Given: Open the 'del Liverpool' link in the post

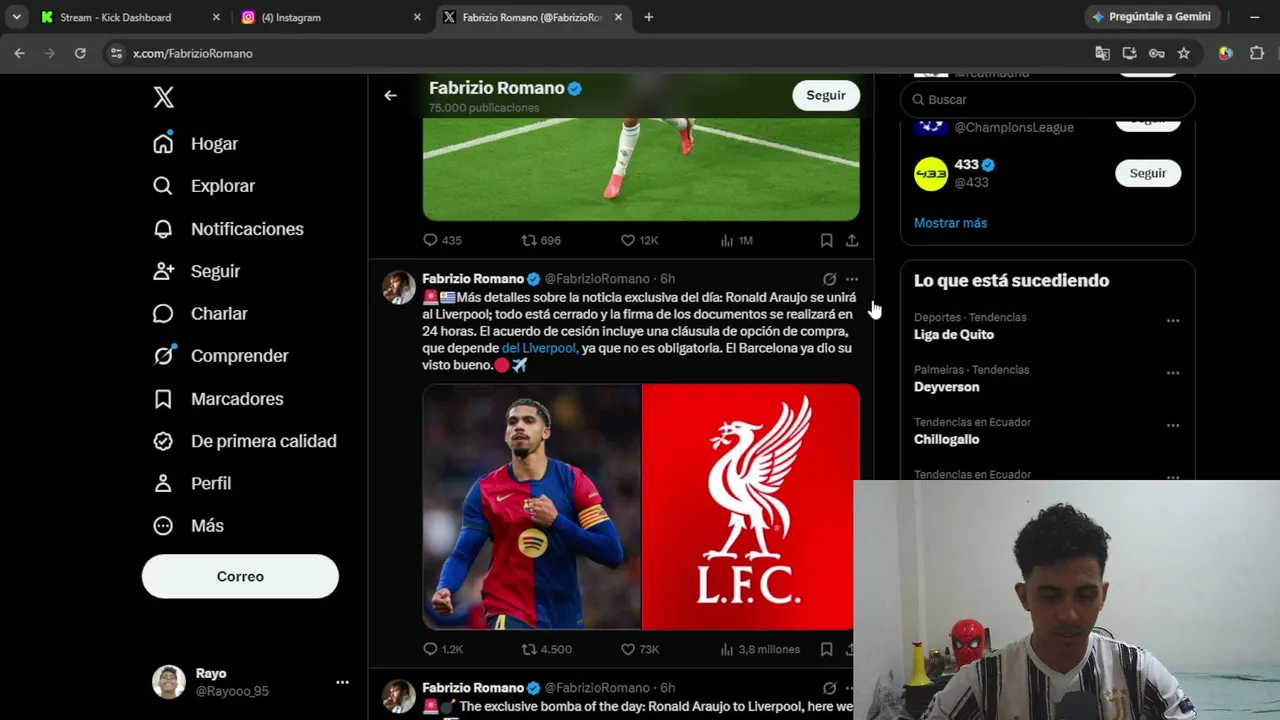Looking at the screenshot, I should pos(539,348).
